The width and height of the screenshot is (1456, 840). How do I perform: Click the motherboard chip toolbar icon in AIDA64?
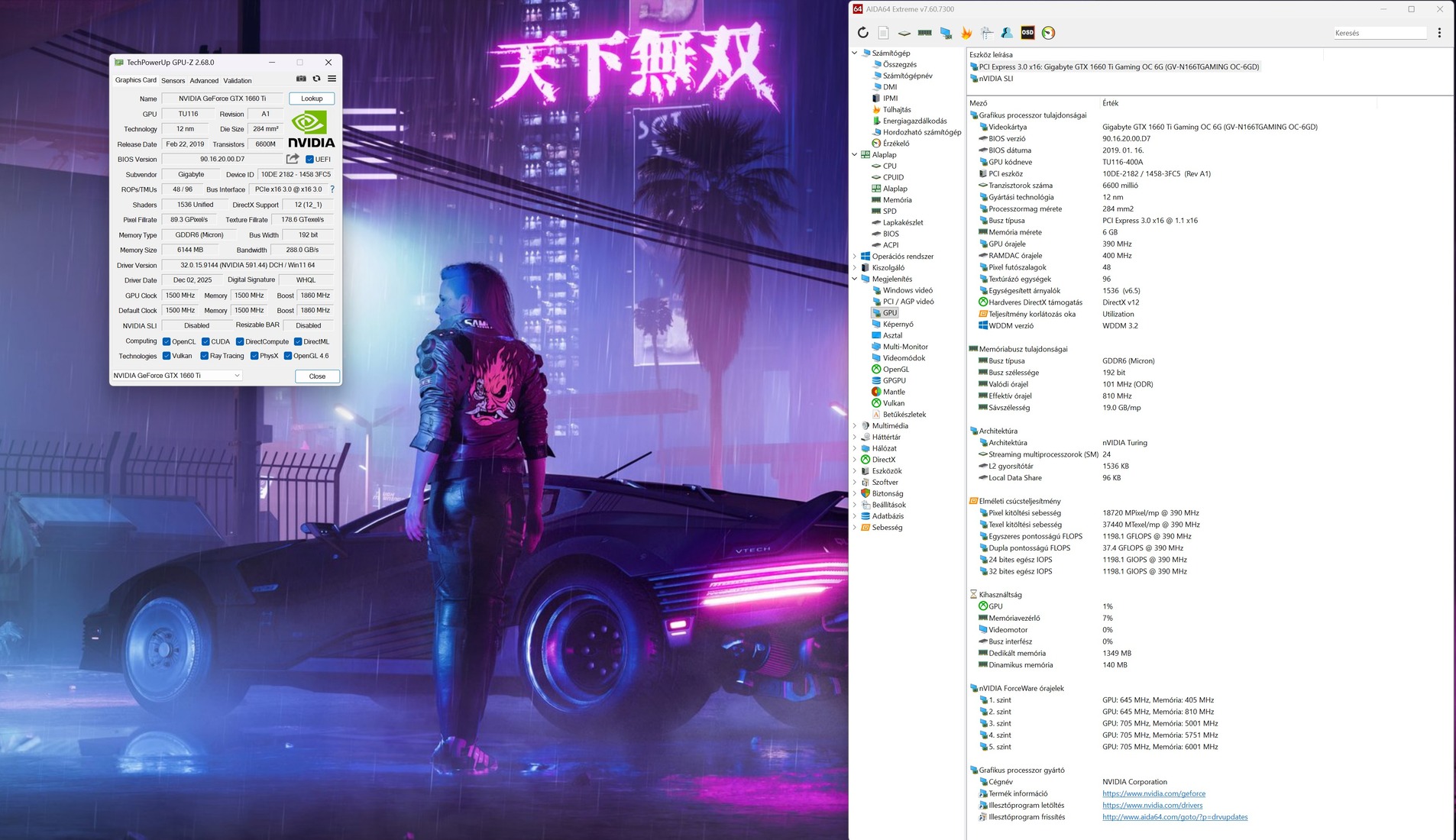pos(904,33)
